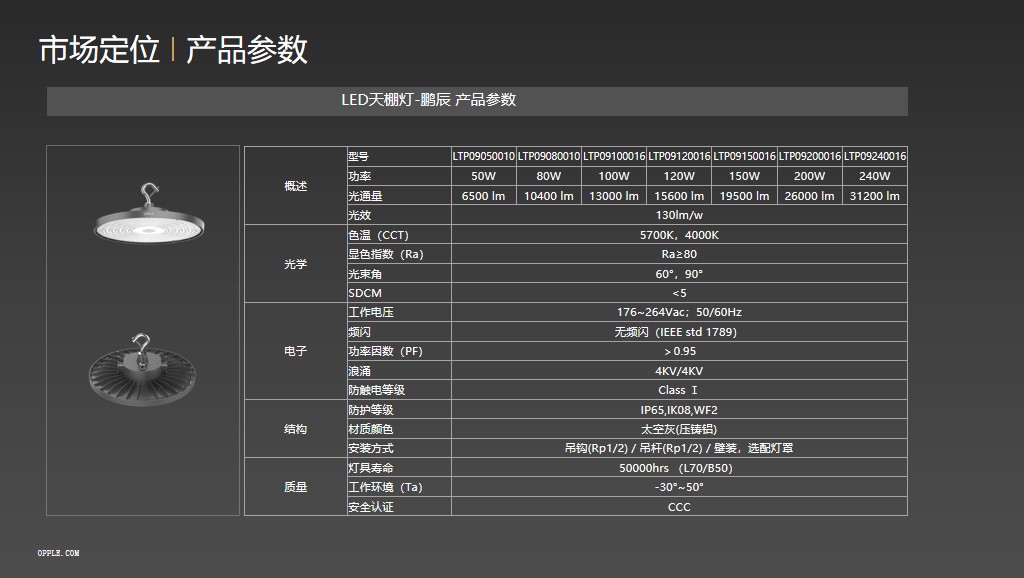Viewport: 1024px width, 578px height.
Task: Select the '色温 (CCT)' row label
Action: (x=378, y=235)
